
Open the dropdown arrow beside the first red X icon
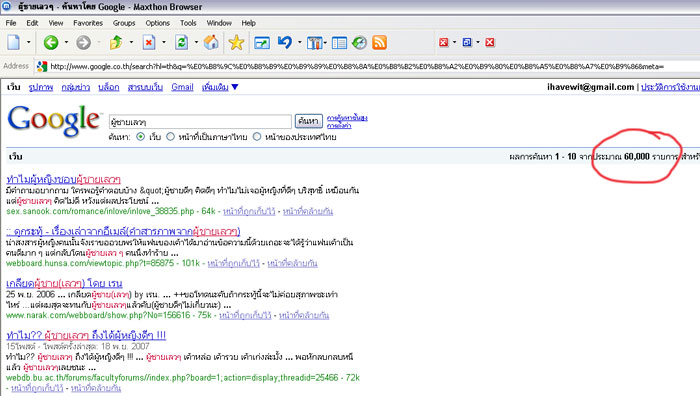click(454, 42)
